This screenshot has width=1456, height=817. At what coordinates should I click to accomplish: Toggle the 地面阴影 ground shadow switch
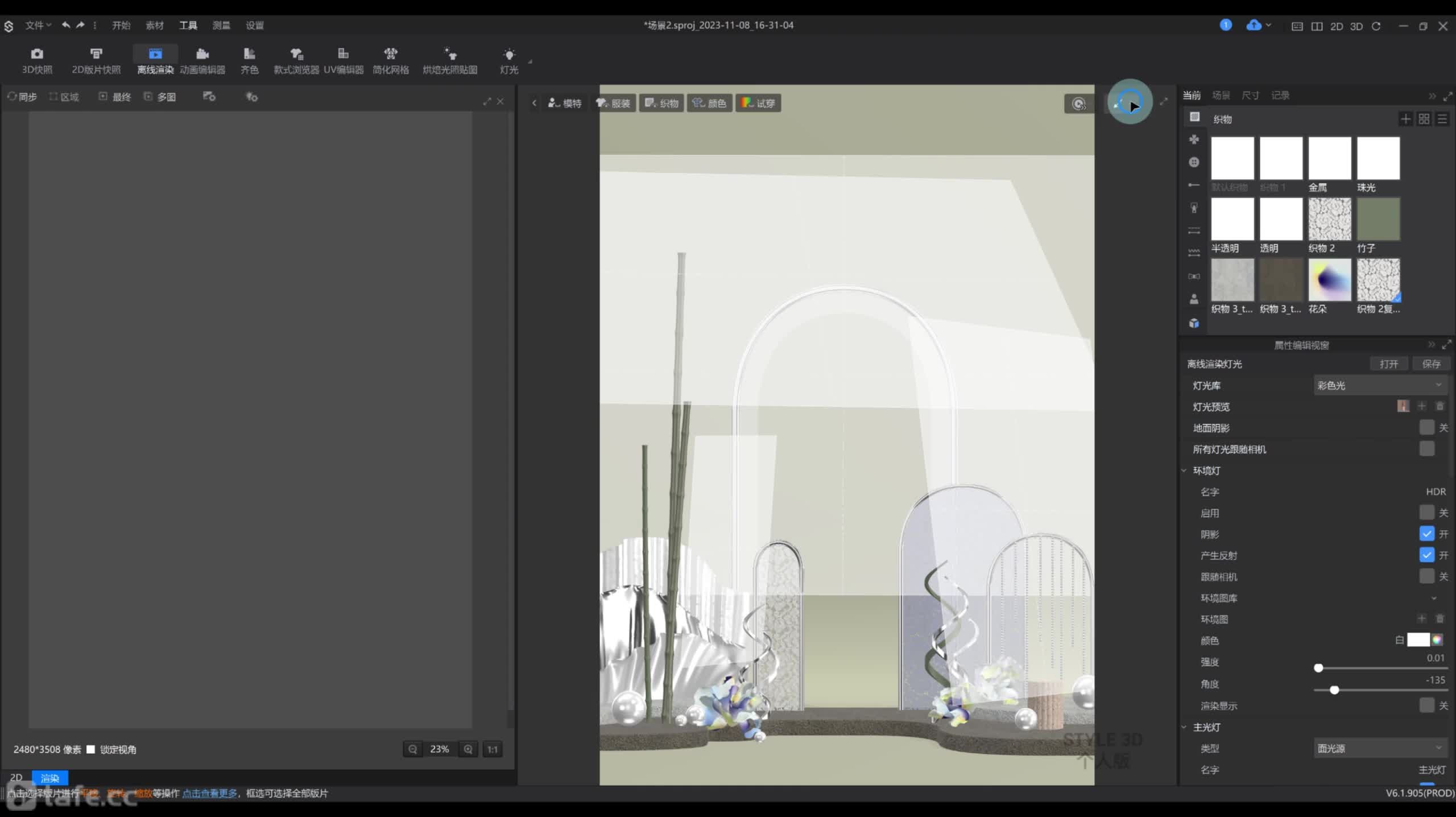tap(1426, 427)
